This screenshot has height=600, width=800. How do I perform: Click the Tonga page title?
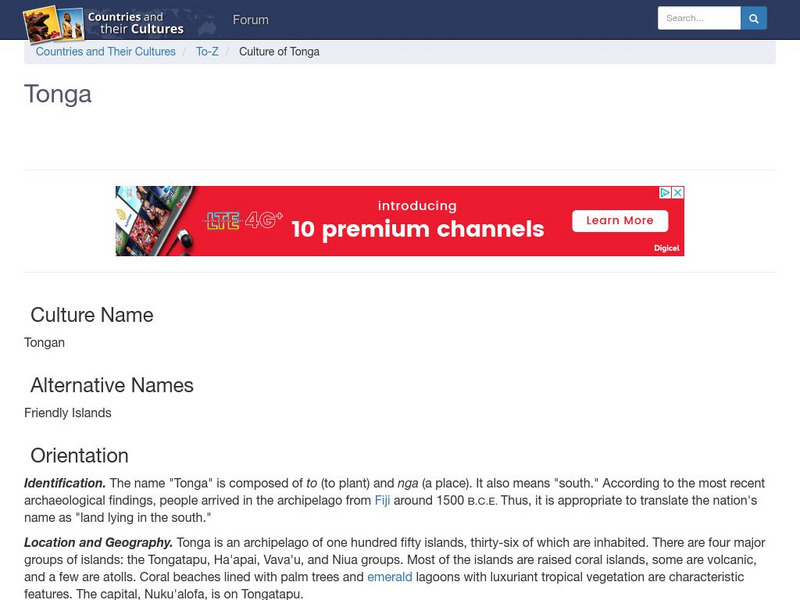click(58, 94)
